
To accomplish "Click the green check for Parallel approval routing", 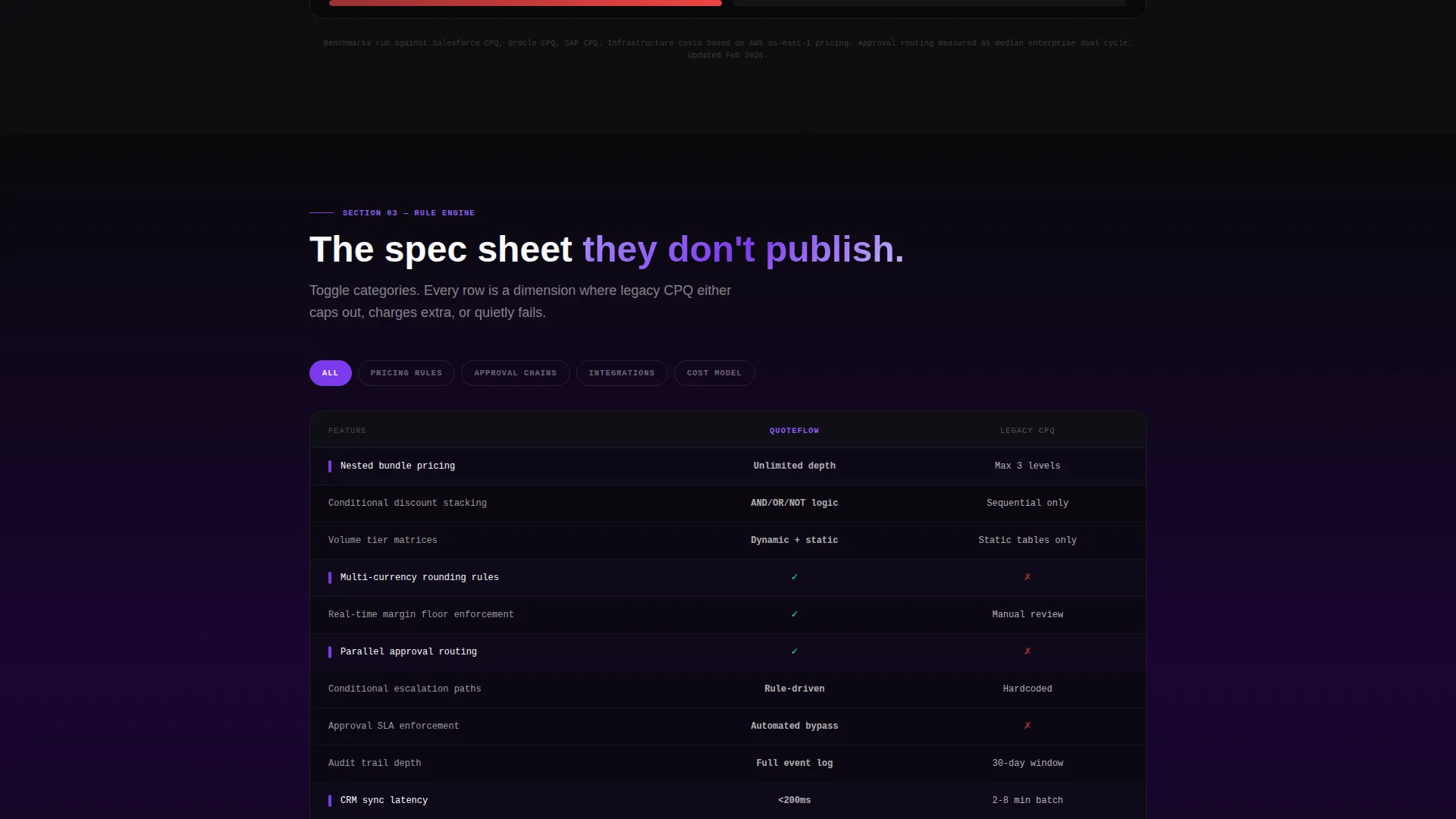I will (794, 651).
